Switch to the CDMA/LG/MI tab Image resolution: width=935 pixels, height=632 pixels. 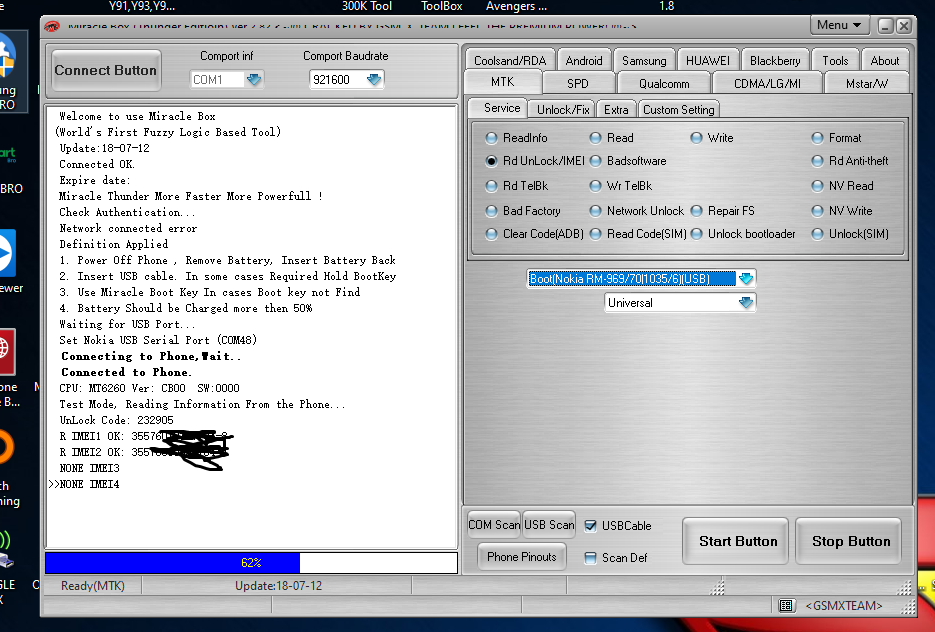[767, 83]
